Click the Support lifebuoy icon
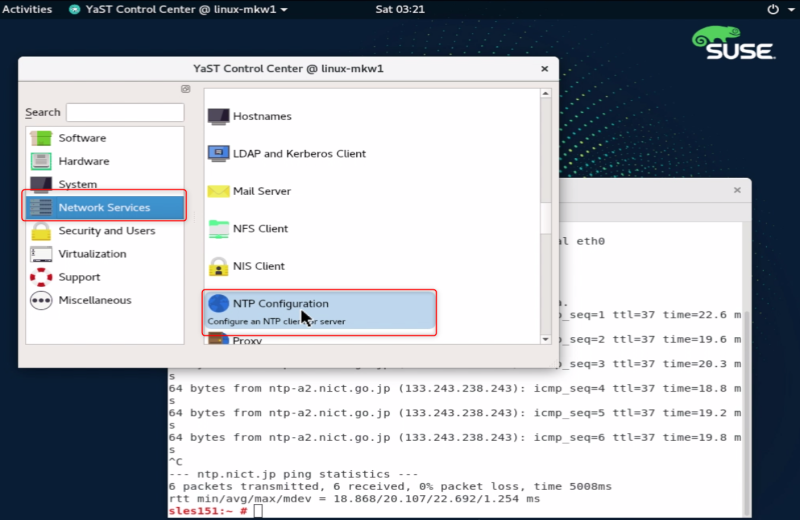 [41, 277]
